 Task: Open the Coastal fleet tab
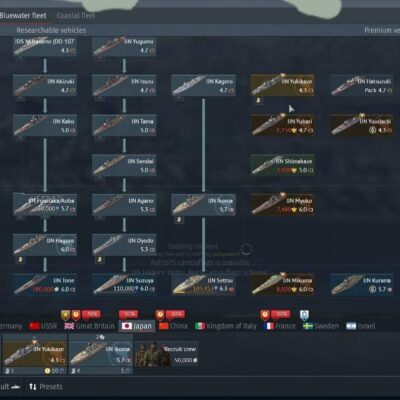coord(76,15)
